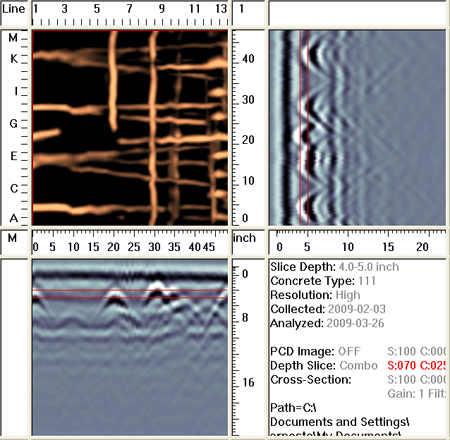Click the red slice band in the vertical cross-section
The width and height of the screenshot is (450, 440).
[x=304, y=128]
